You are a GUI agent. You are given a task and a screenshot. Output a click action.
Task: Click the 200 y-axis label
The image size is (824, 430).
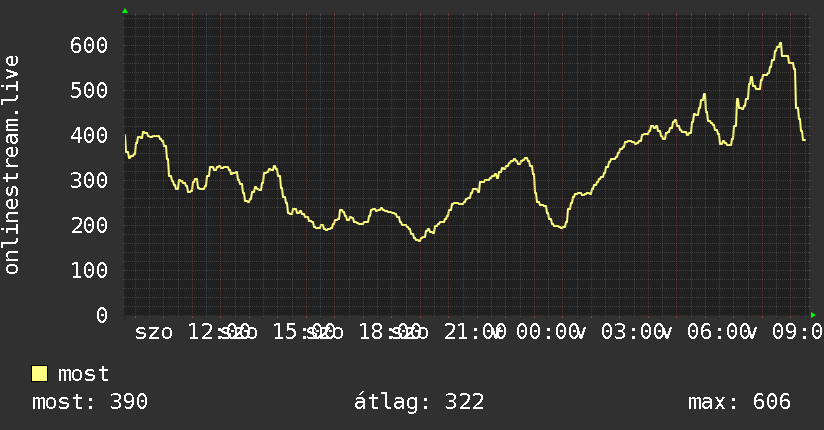click(89, 226)
